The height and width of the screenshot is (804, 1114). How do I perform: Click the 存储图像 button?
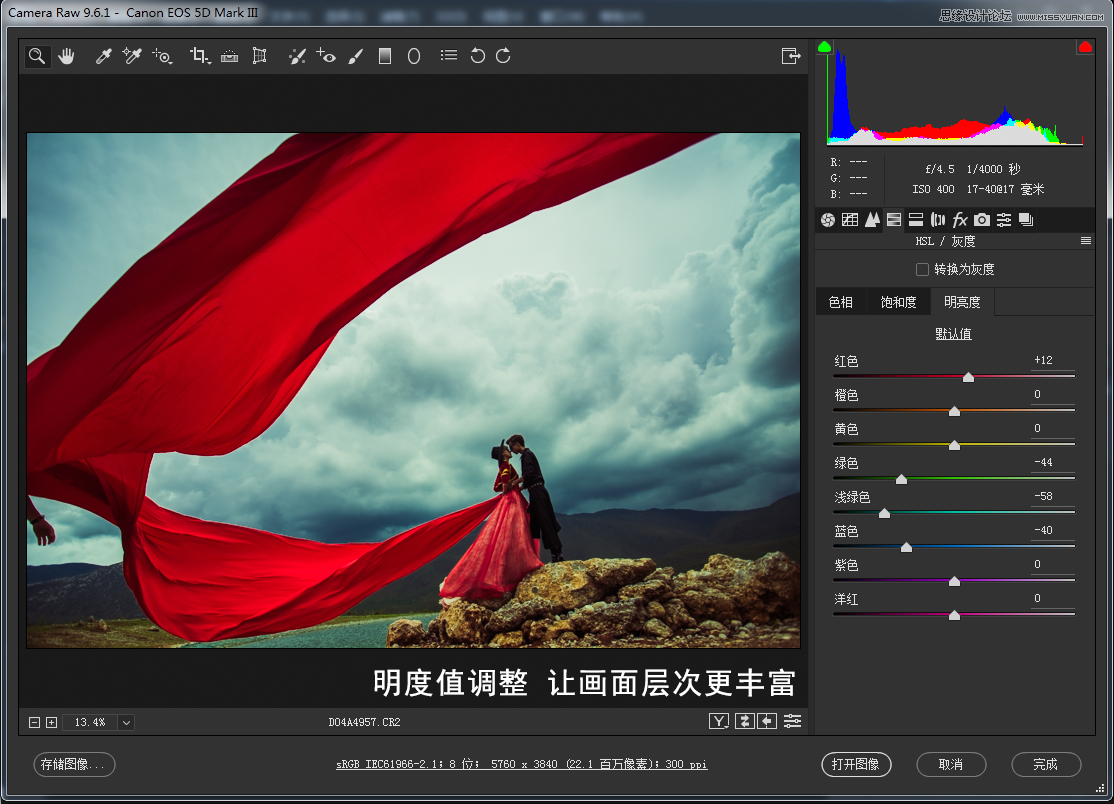pos(74,764)
